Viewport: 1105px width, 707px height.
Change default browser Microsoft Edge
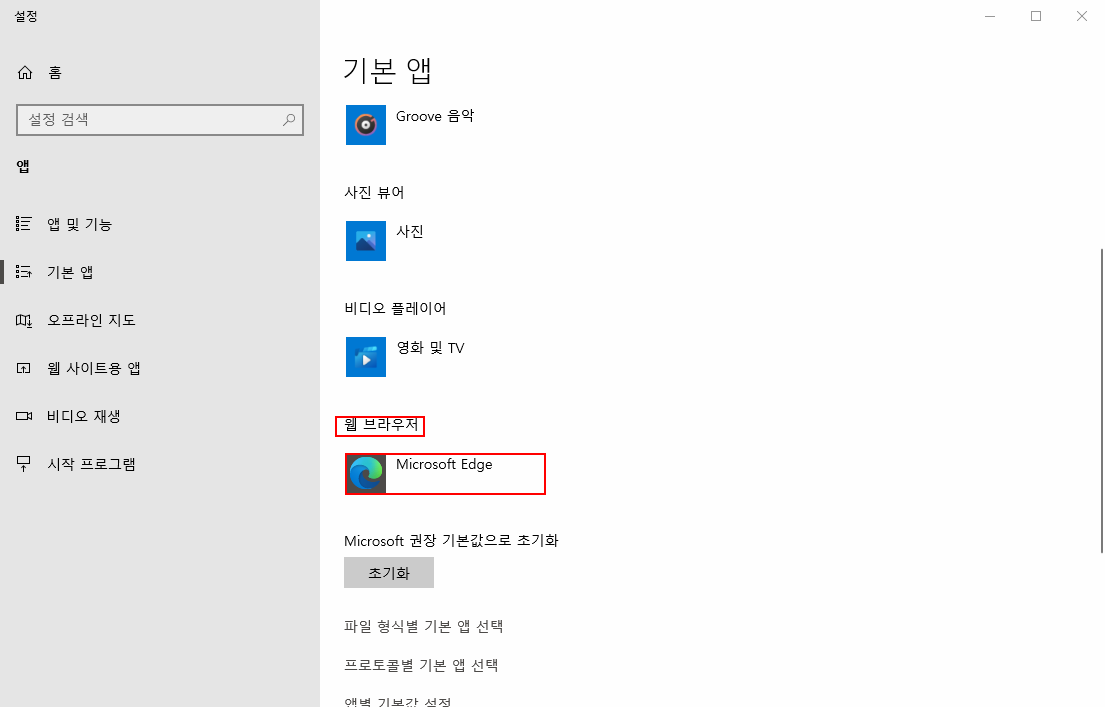[445, 474]
